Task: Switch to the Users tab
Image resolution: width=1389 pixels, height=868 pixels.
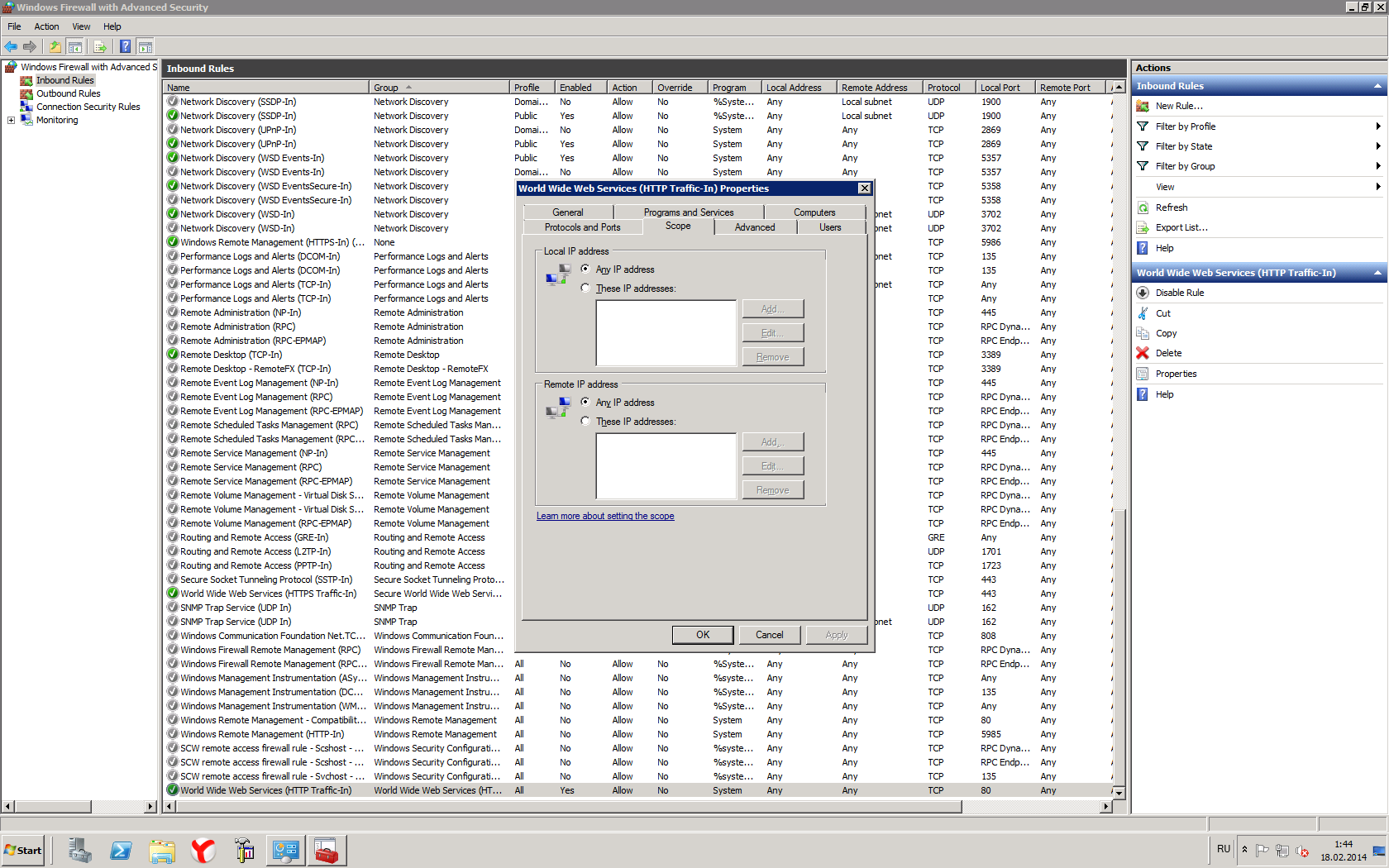Action: pyautogui.click(x=830, y=227)
